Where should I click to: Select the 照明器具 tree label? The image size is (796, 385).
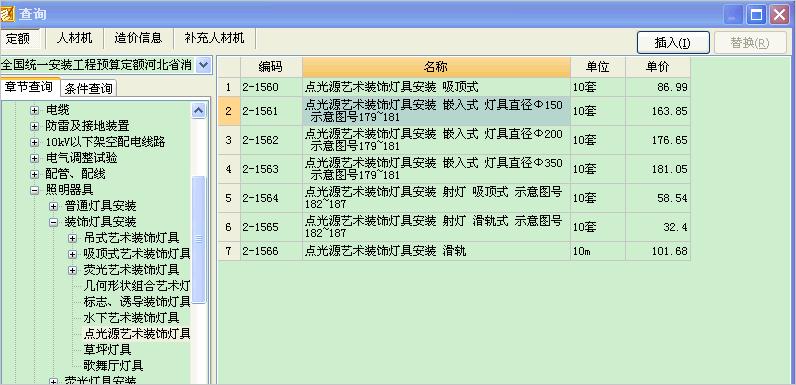coord(69,191)
